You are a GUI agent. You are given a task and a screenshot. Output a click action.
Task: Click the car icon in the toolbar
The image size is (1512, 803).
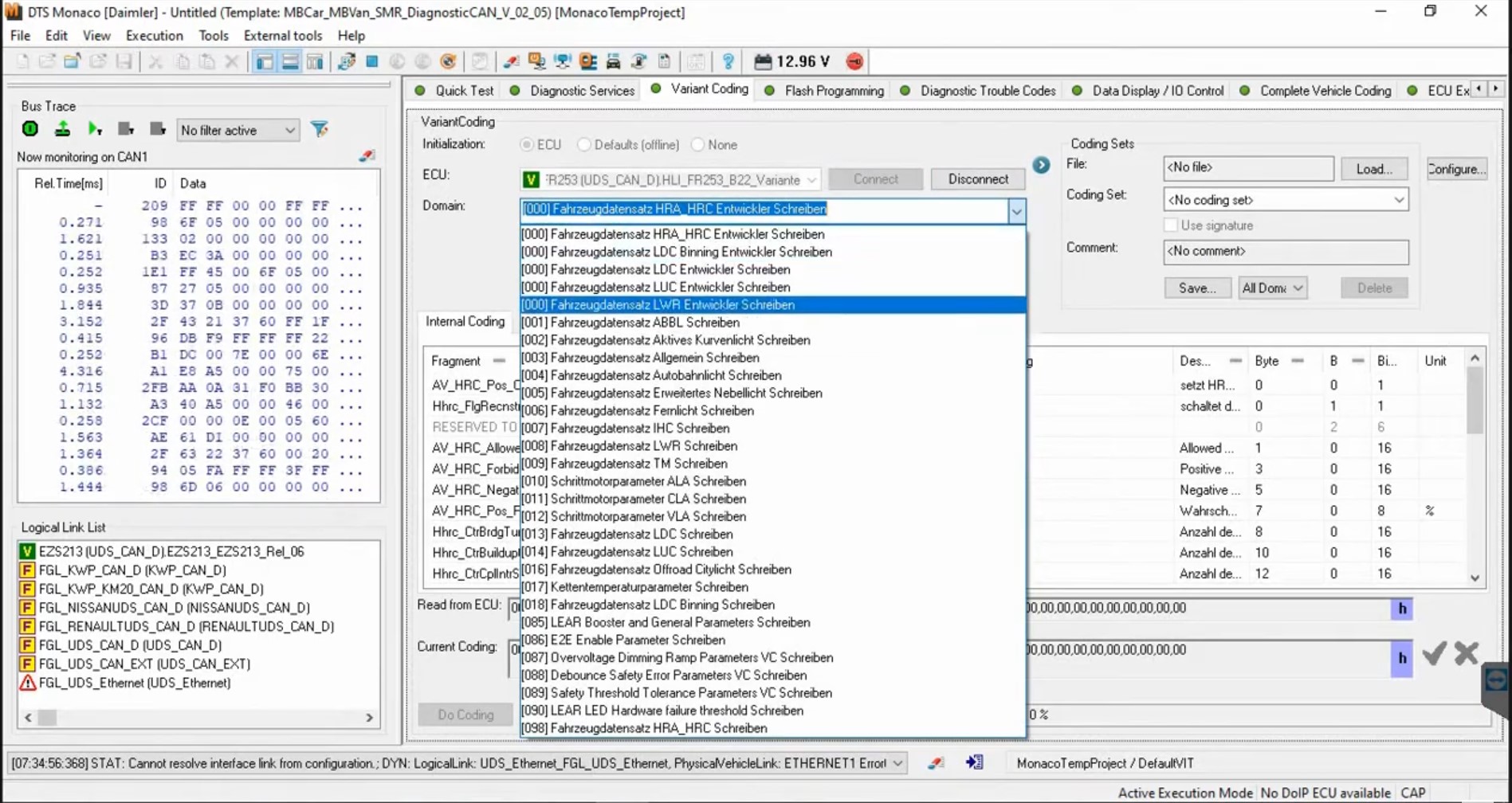[x=614, y=61]
